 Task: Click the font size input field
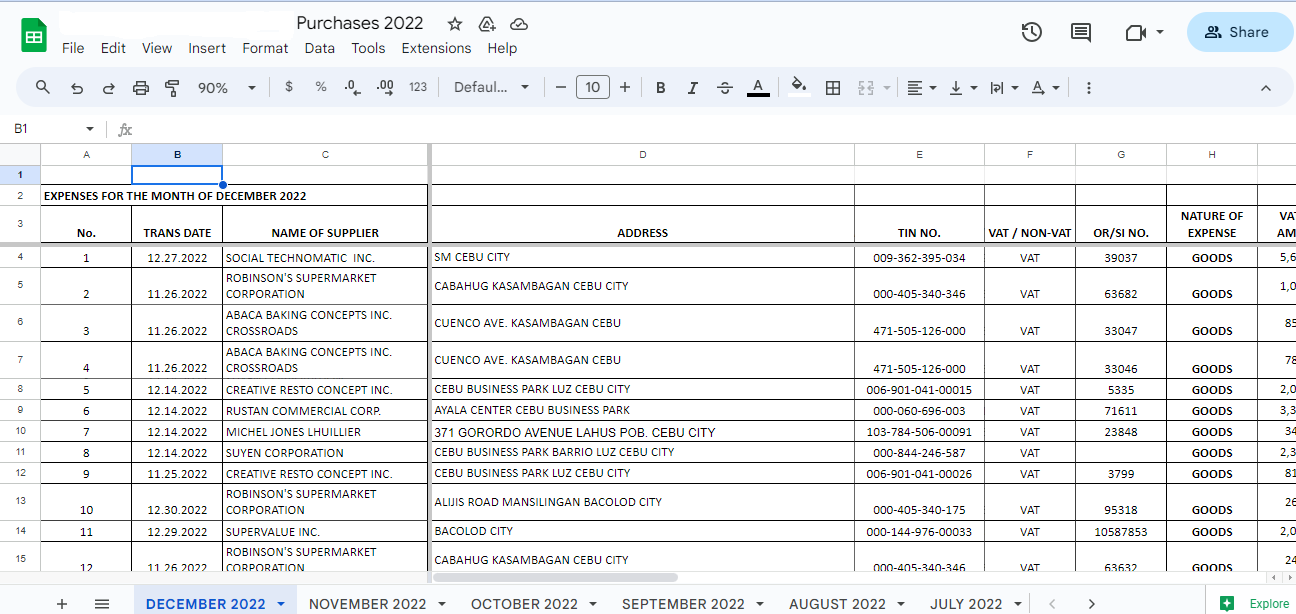point(593,87)
